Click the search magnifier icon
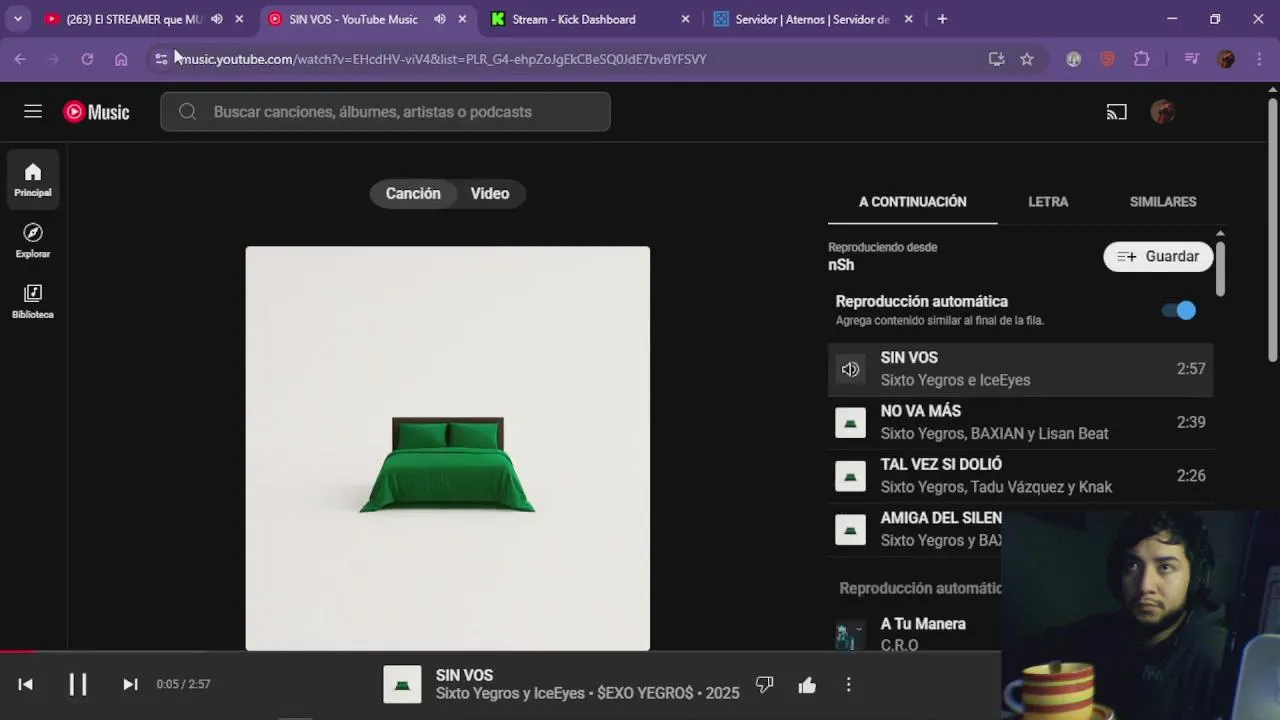 [187, 112]
